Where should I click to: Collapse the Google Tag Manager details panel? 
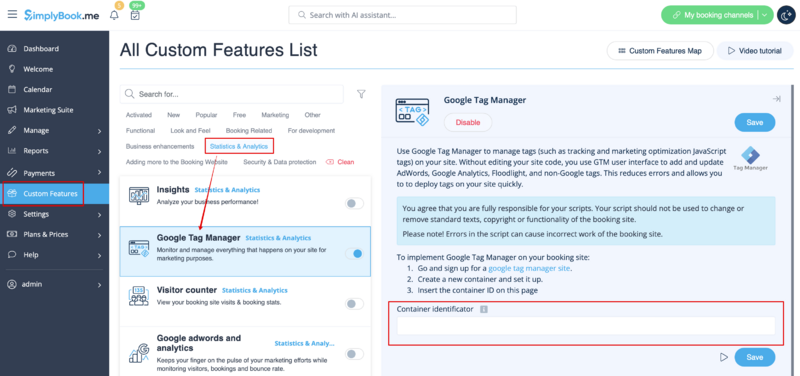pos(776,99)
